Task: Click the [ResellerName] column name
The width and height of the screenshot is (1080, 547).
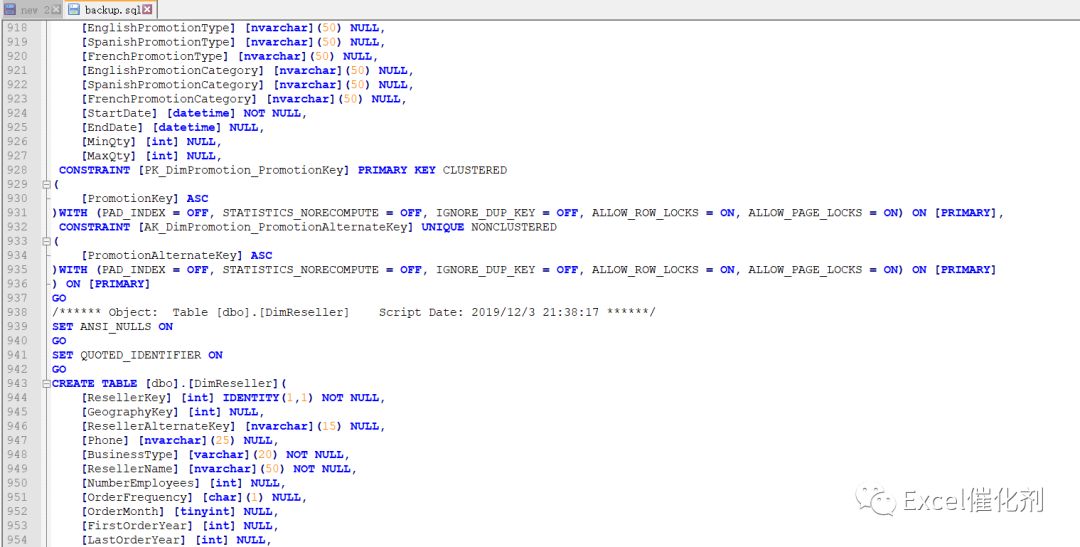Action: click(x=130, y=468)
